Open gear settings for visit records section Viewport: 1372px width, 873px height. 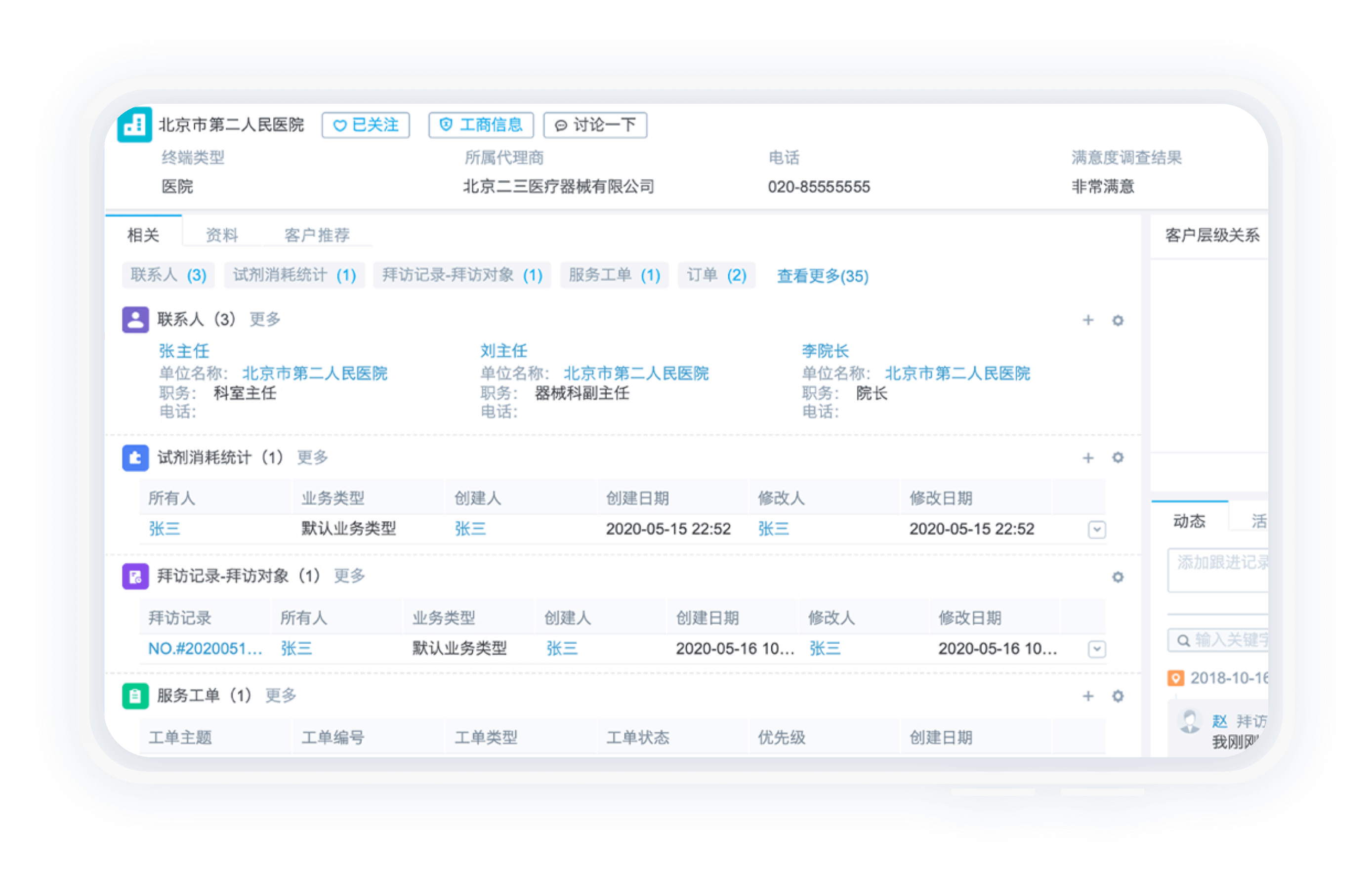[1118, 577]
